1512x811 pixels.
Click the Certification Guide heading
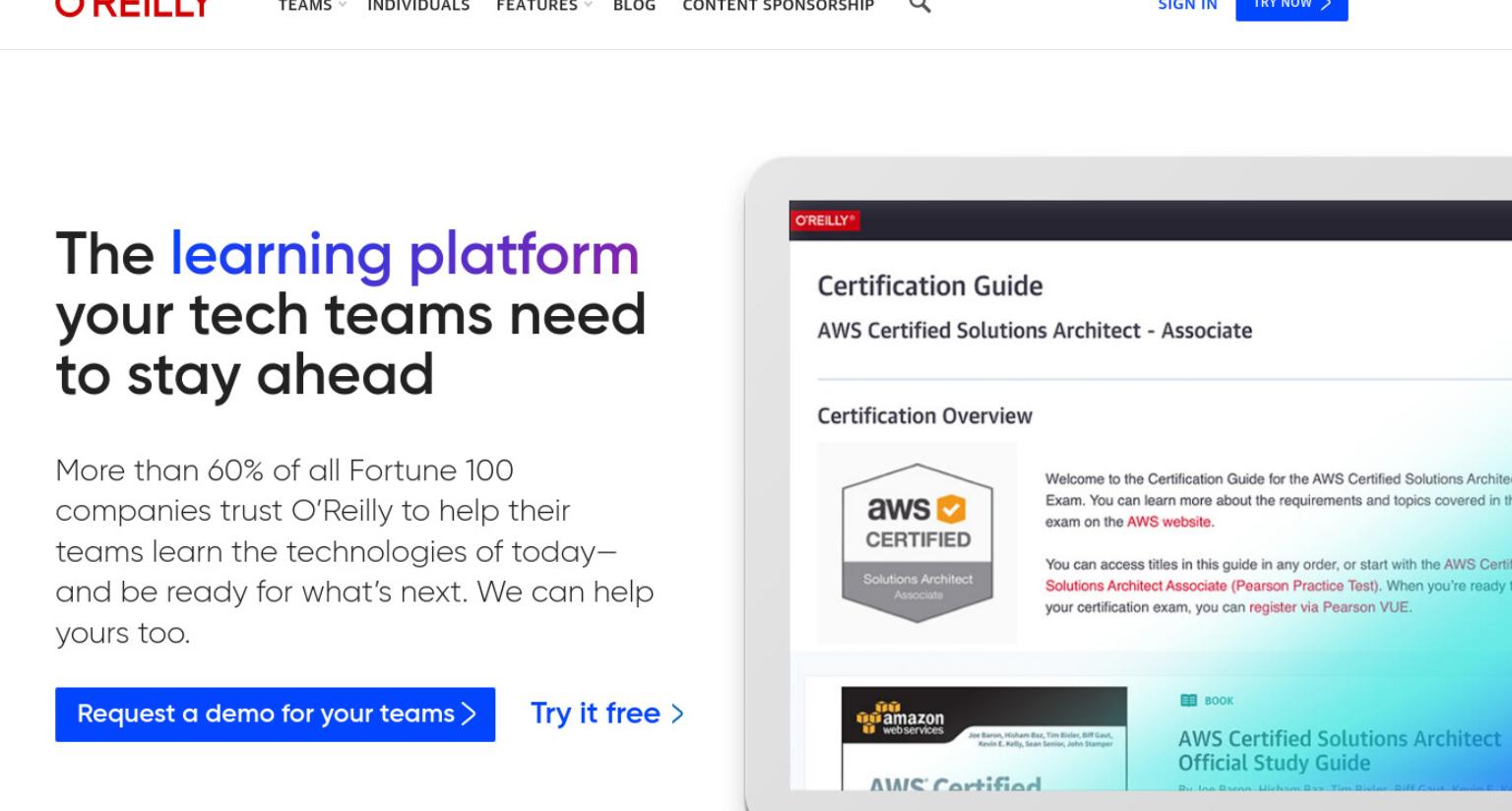pyautogui.click(x=930, y=286)
